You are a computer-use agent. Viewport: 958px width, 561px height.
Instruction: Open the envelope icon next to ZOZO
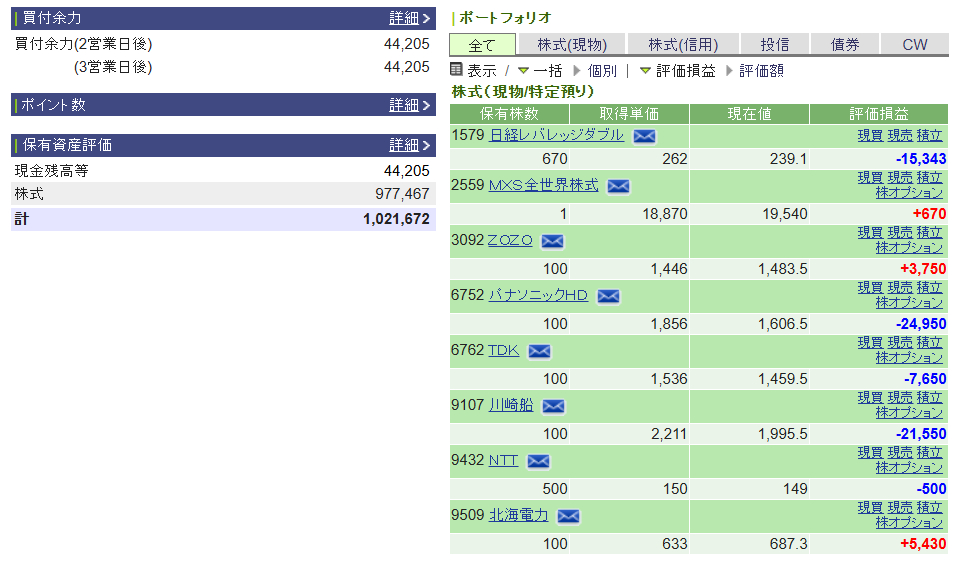[x=552, y=241]
